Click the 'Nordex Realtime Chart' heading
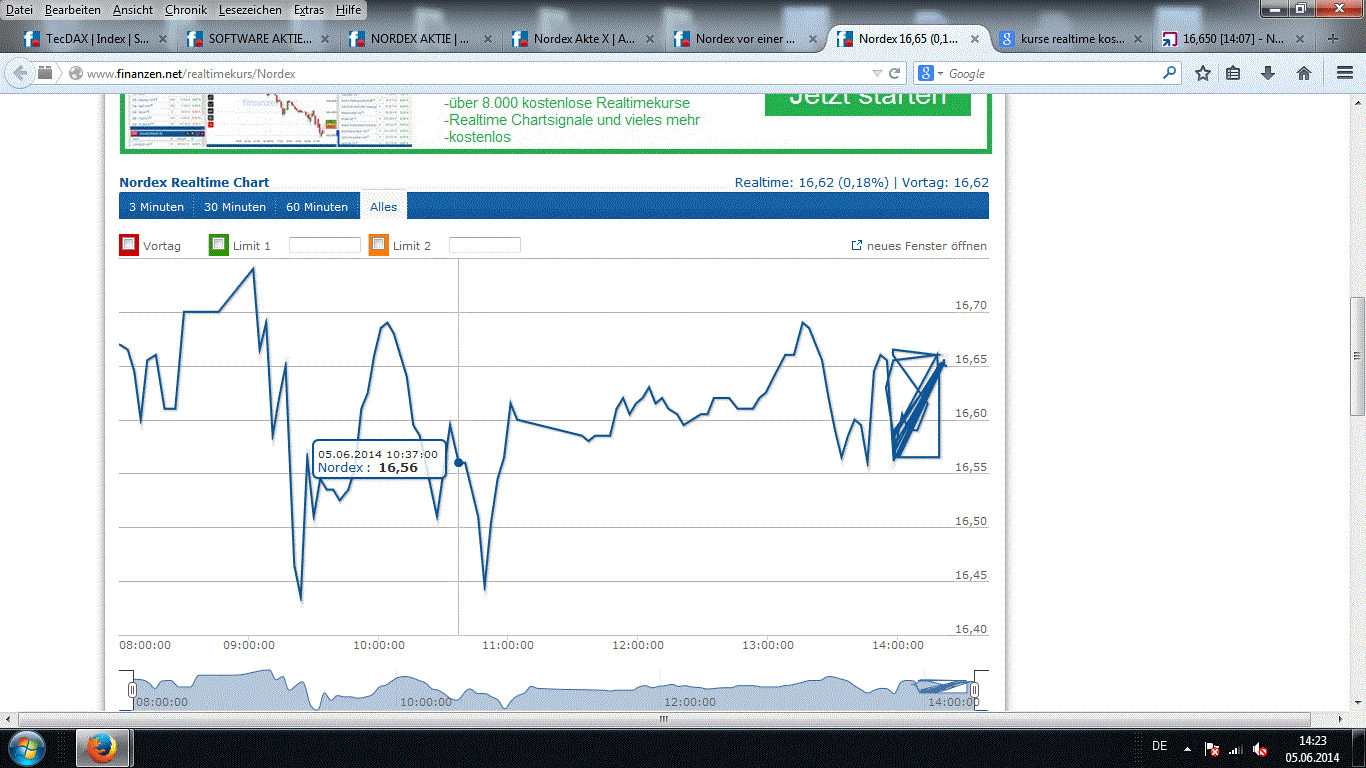This screenshot has width=1366, height=768. [194, 183]
